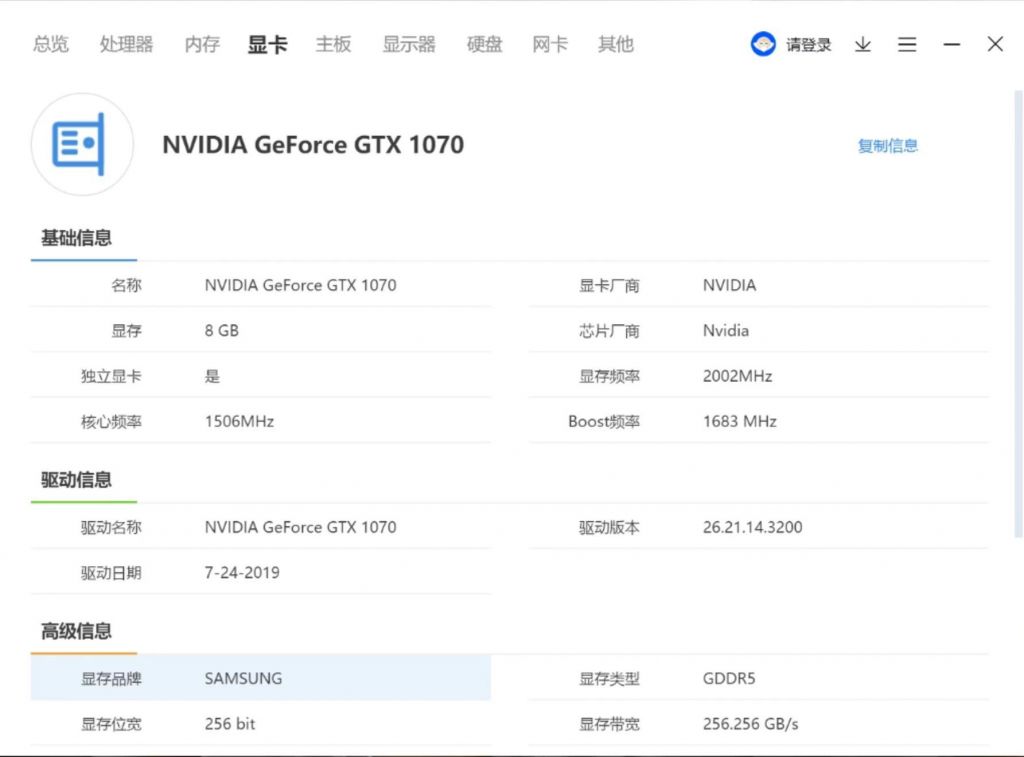Open the 处理器 processor tab
The height and width of the screenshot is (757, 1024).
coord(126,44)
